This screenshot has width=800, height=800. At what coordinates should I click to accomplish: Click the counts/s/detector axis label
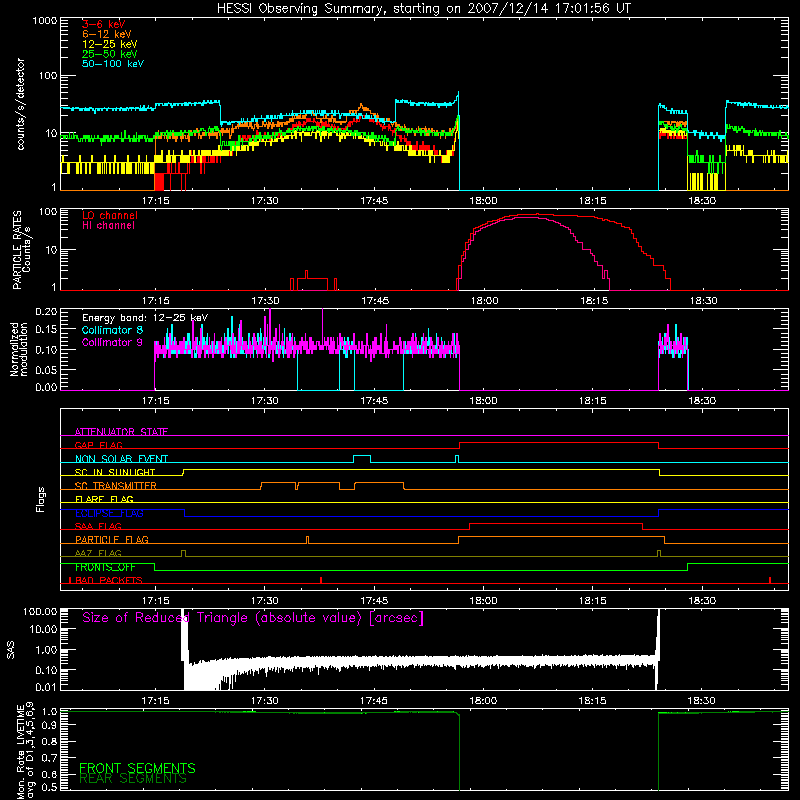(x=20, y=104)
